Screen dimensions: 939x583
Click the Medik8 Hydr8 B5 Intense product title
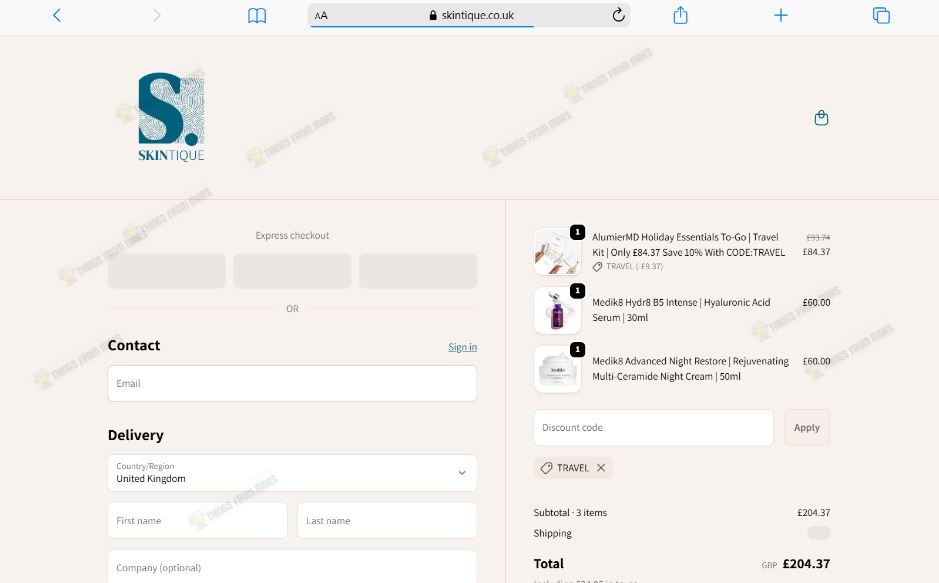click(681, 310)
